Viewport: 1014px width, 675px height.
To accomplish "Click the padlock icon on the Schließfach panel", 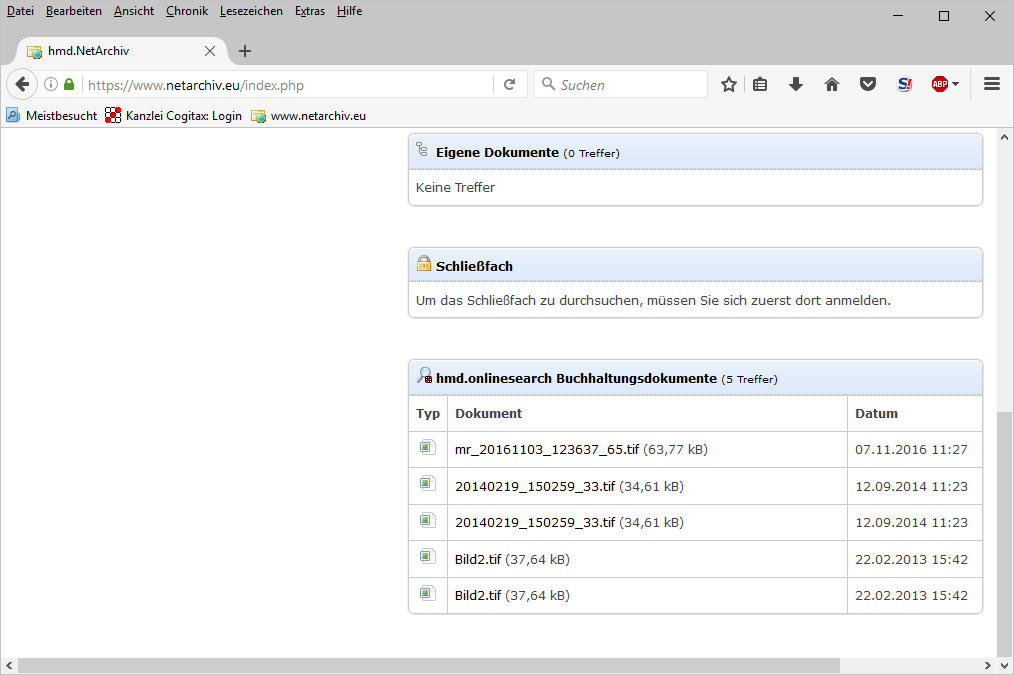I will (422, 264).
